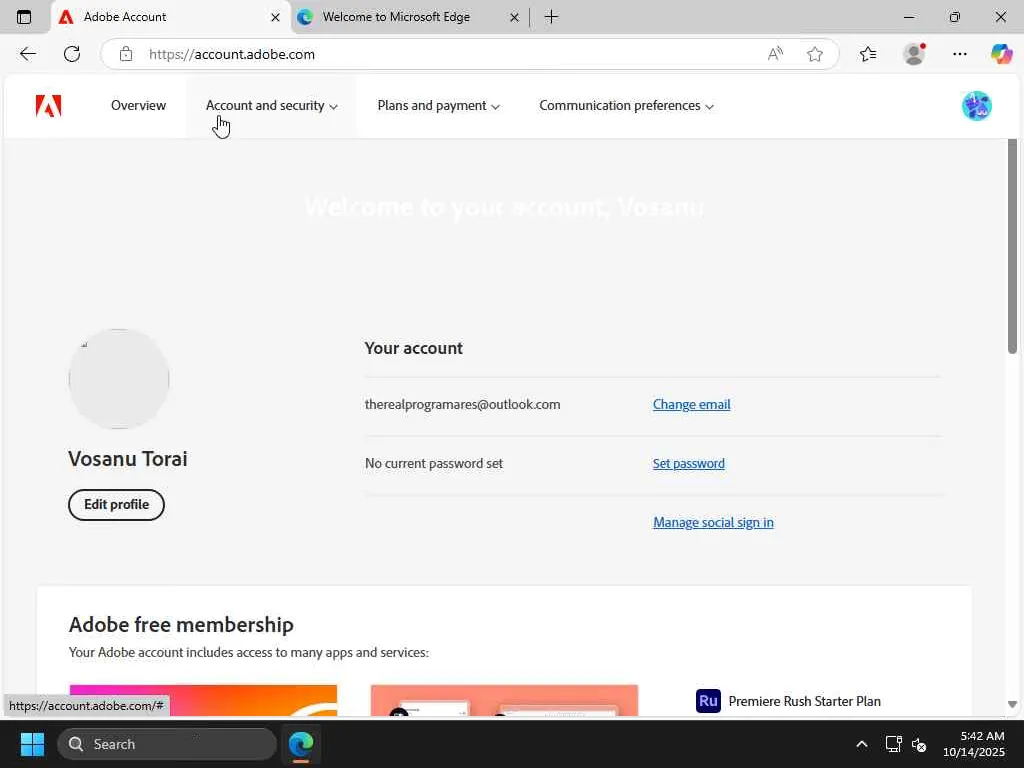Close the Welcome to Microsoft Edge tab
1024x768 pixels.
tap(515, 18)
